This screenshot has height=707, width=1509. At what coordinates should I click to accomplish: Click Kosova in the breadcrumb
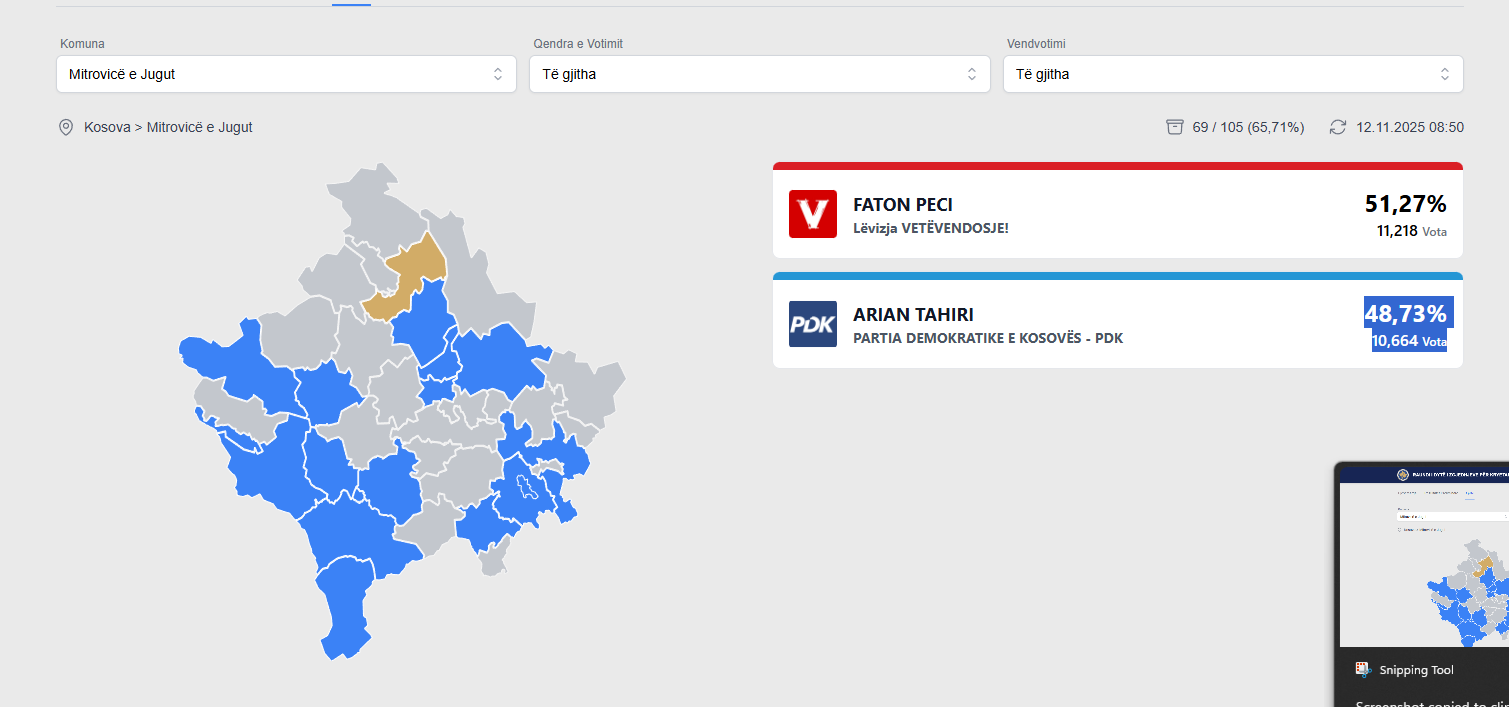[x=107, y=128]
